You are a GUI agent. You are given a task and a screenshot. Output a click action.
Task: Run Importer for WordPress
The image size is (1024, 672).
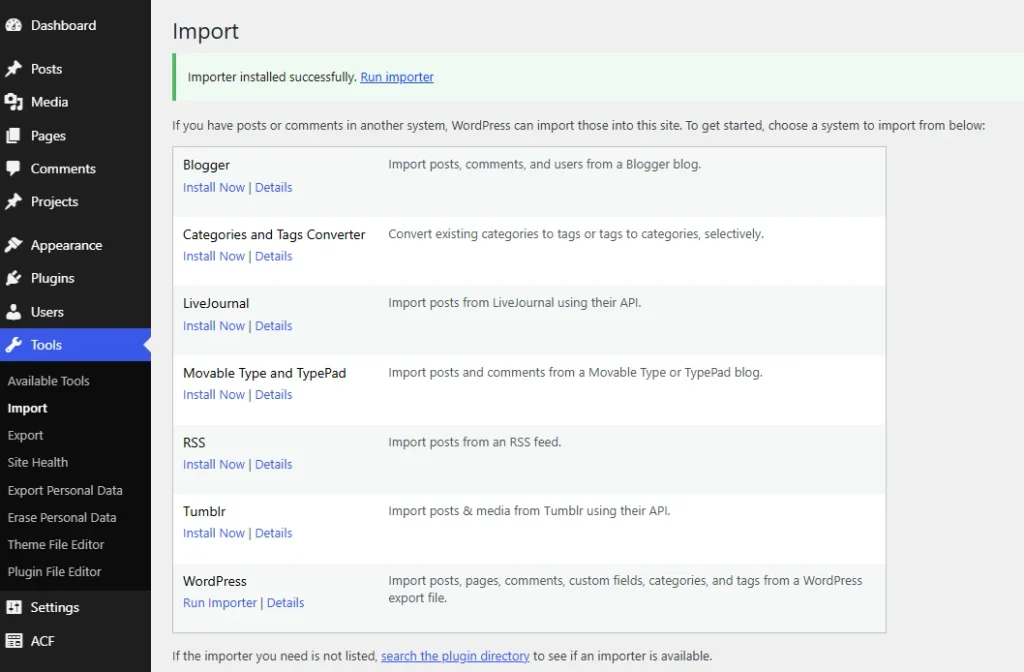220,603
